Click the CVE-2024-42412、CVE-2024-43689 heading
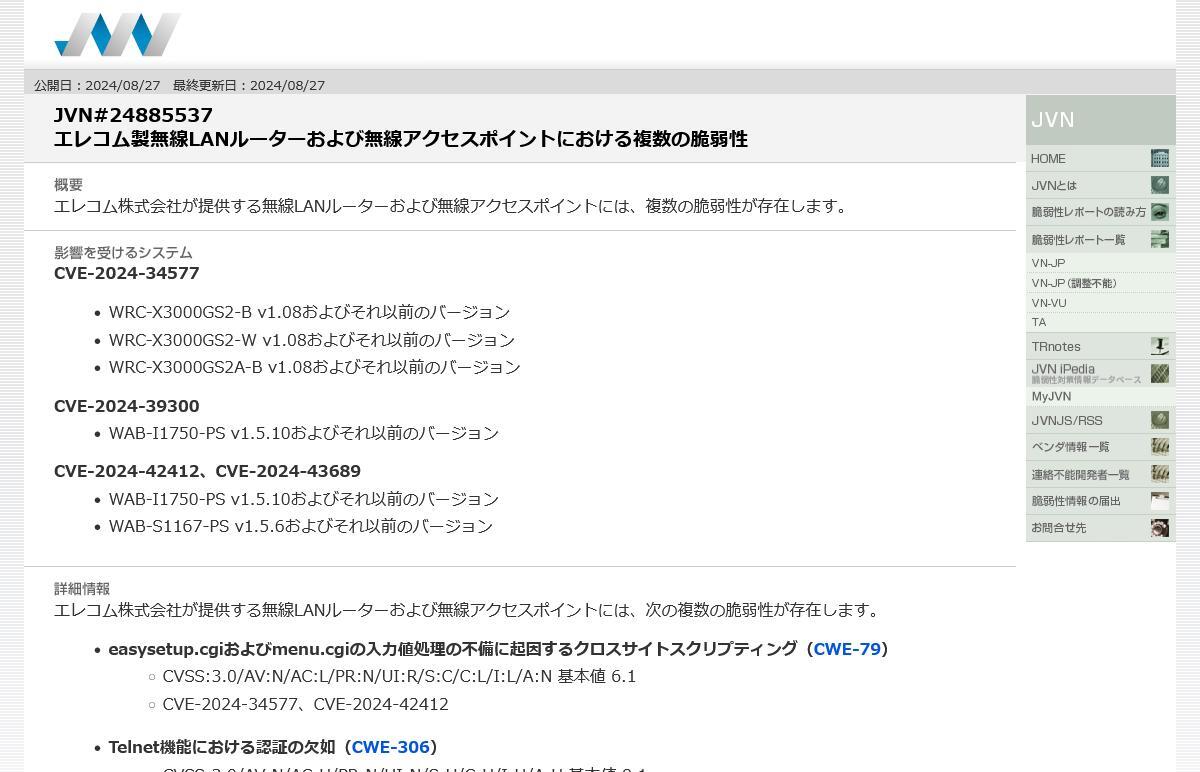The height and width of the screenshot is (772, 1200). pos(207,471)
